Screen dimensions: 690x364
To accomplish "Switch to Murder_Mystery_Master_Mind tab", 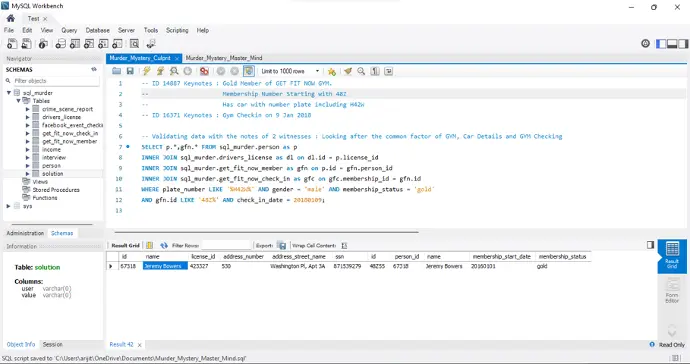I will (x=224, y=58).
